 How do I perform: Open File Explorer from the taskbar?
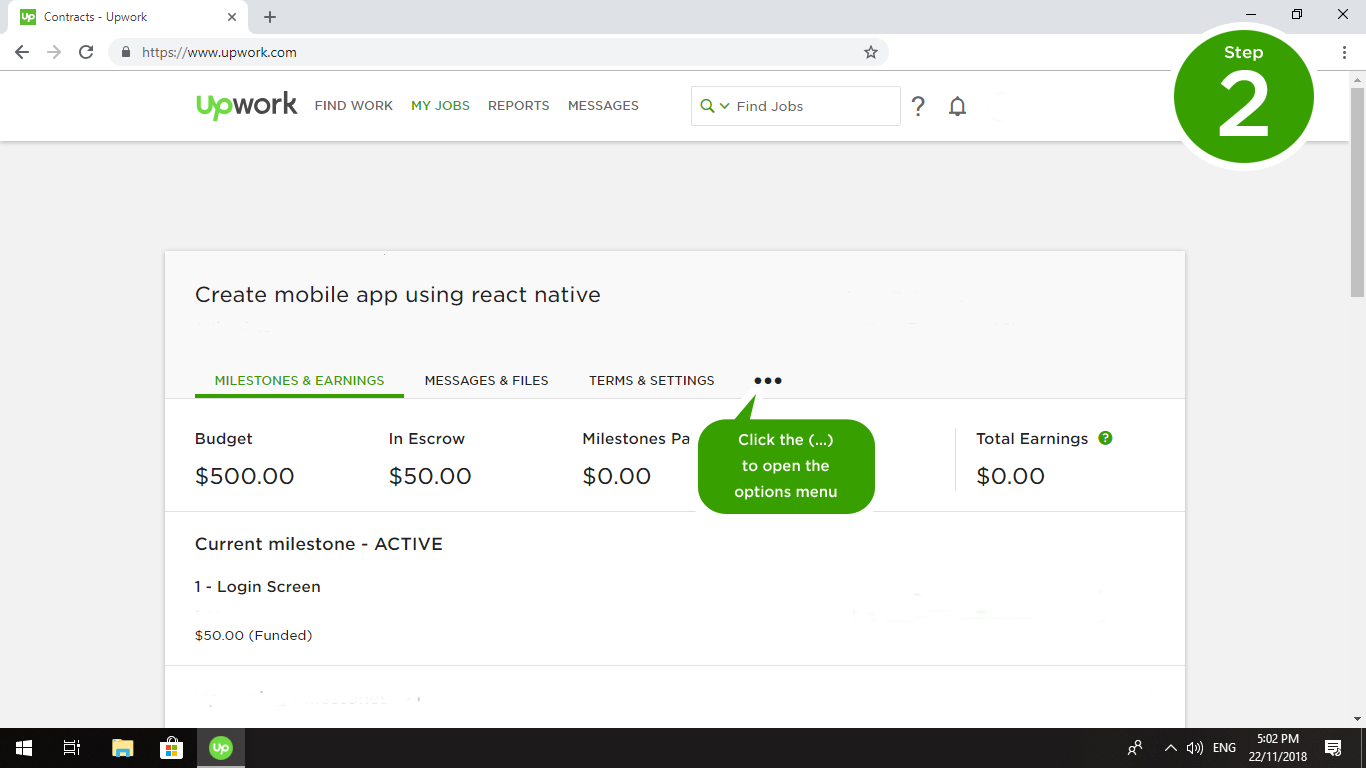(122, 747)
